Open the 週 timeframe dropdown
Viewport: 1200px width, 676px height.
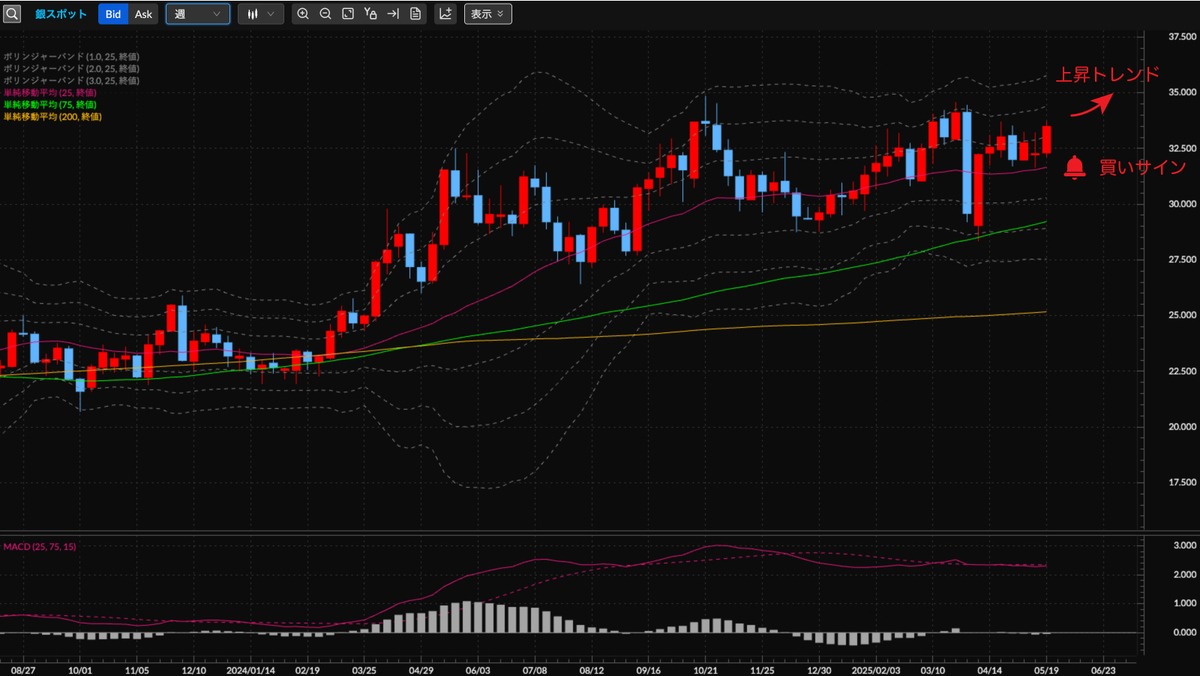coord(197,13)
